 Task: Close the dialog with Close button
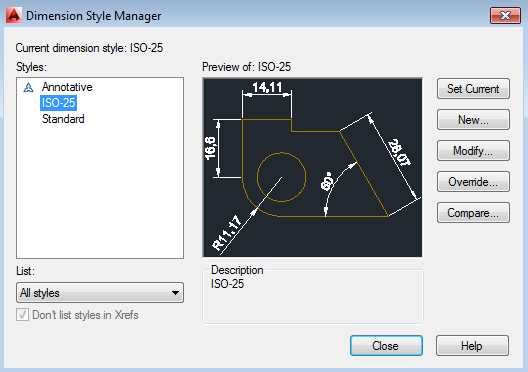[x=386, y=345]
